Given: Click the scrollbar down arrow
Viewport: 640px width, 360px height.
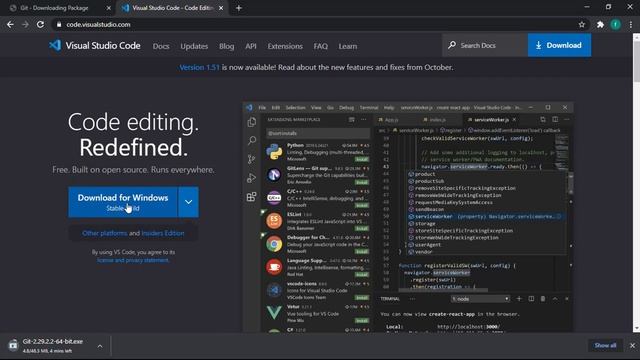Looking at the screenshot, I should 636,328.
